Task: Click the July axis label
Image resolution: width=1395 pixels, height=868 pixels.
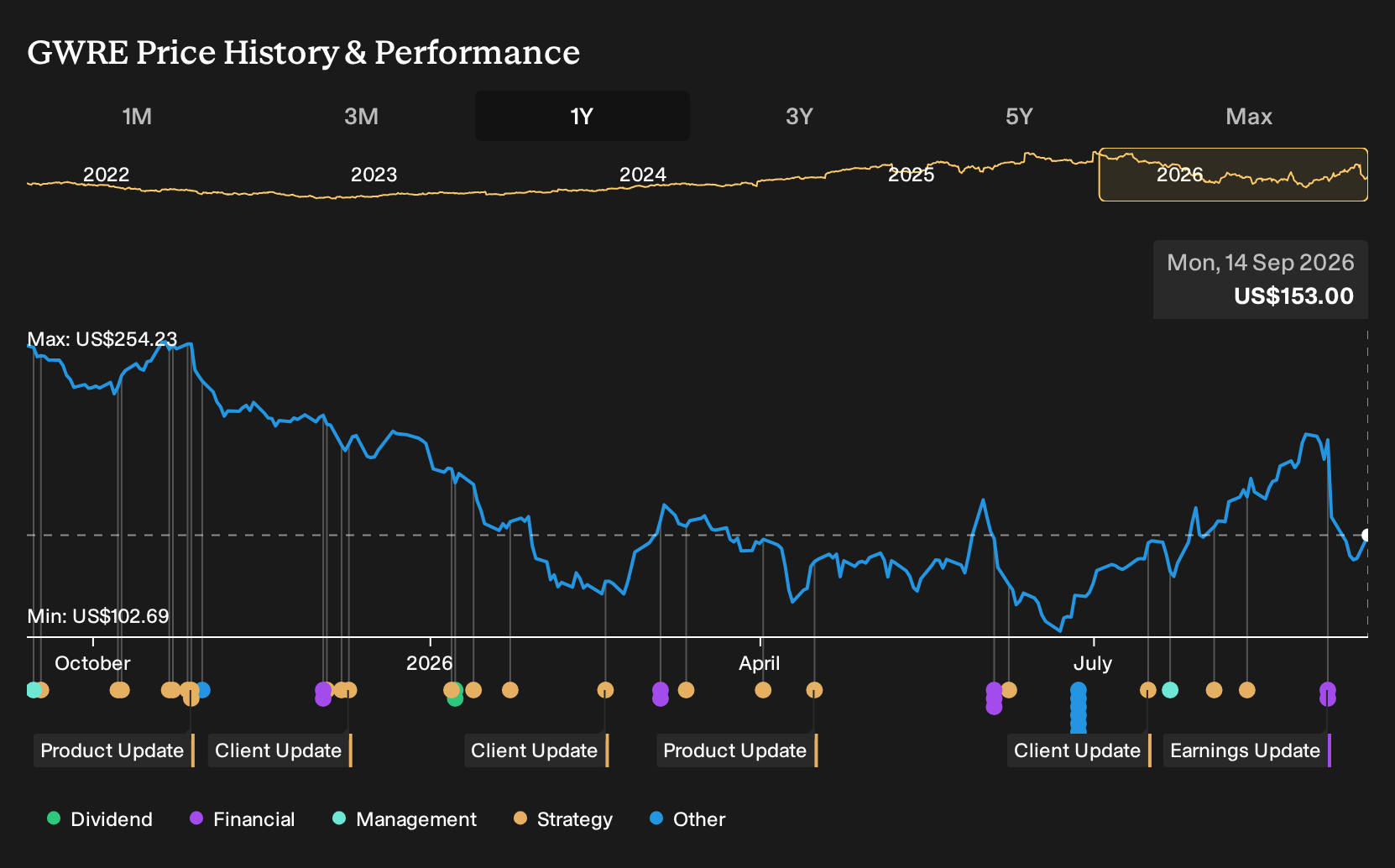Action: 1093,663
